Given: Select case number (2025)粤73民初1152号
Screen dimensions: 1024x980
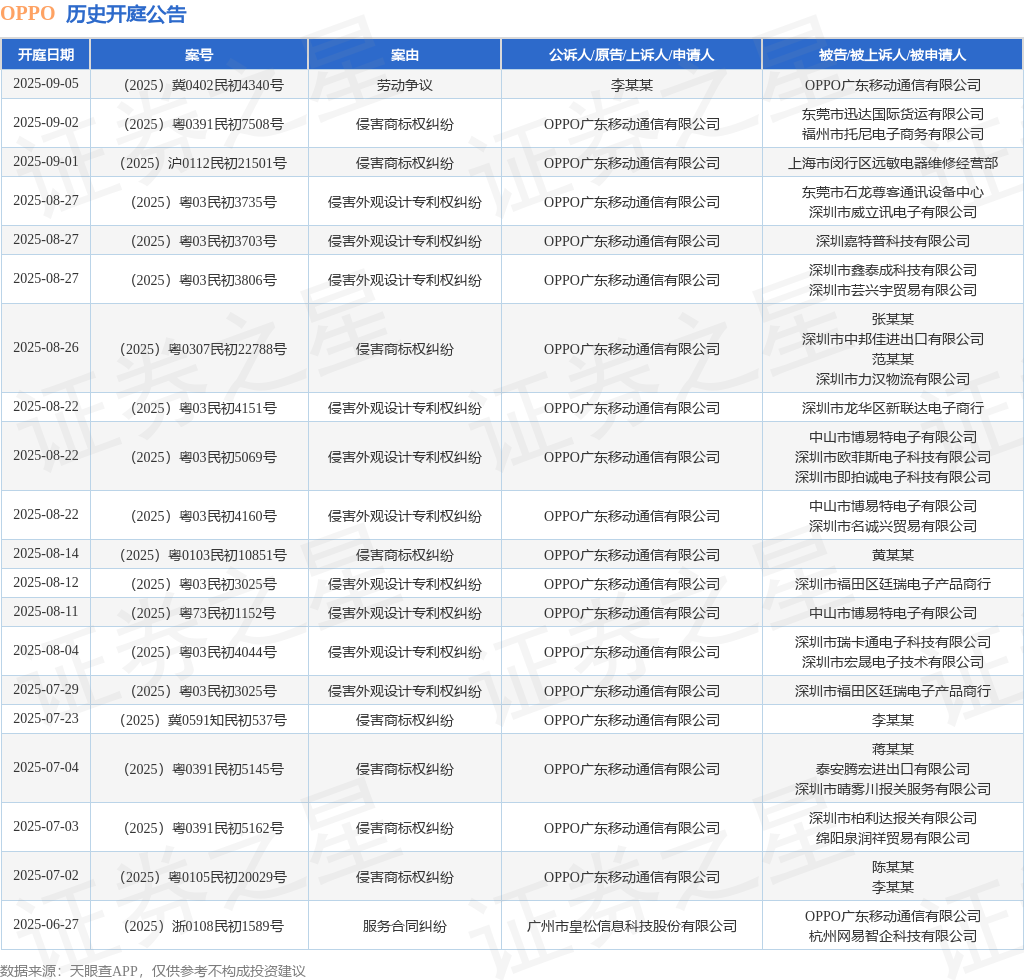Looking at the screenshot, I should [x=203, y=613].
